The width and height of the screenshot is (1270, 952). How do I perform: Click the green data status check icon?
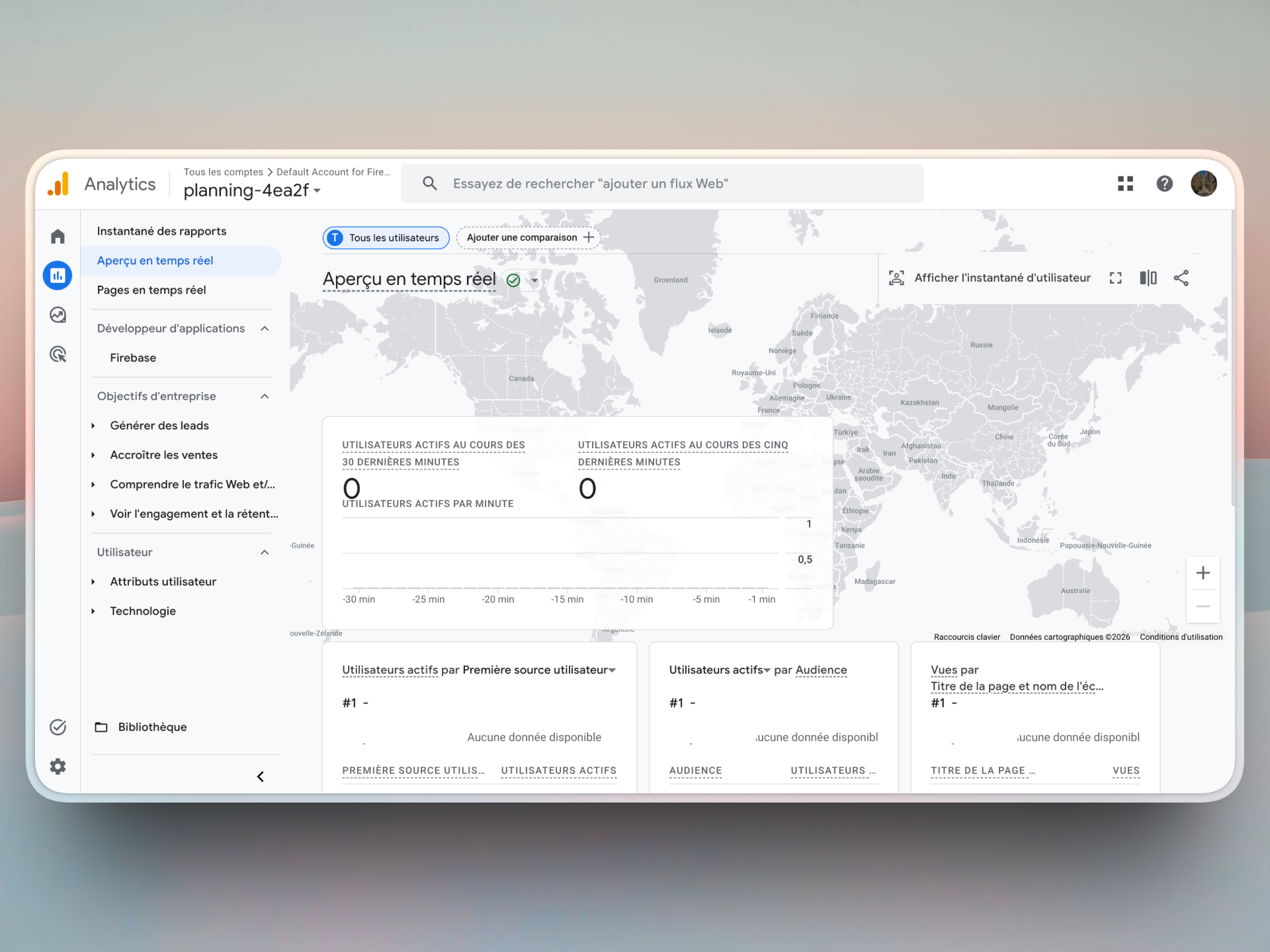[x=513, y=280]
